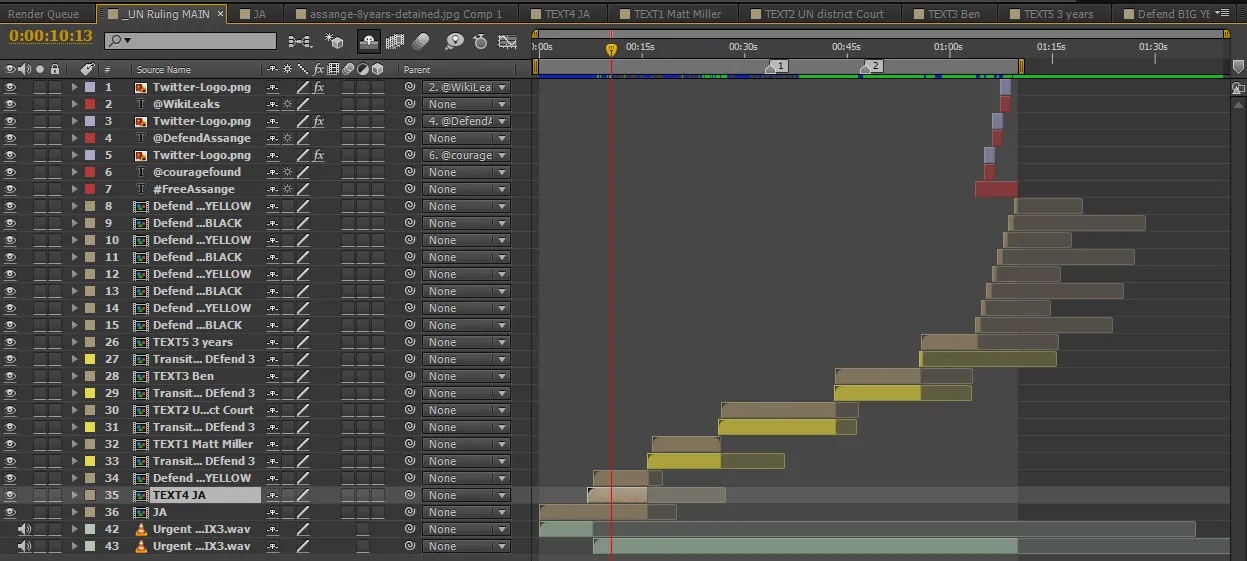Click the current time display 0:00:10:13
Viewport: 1247px width, 561px height.
click(x=51, y=37)
